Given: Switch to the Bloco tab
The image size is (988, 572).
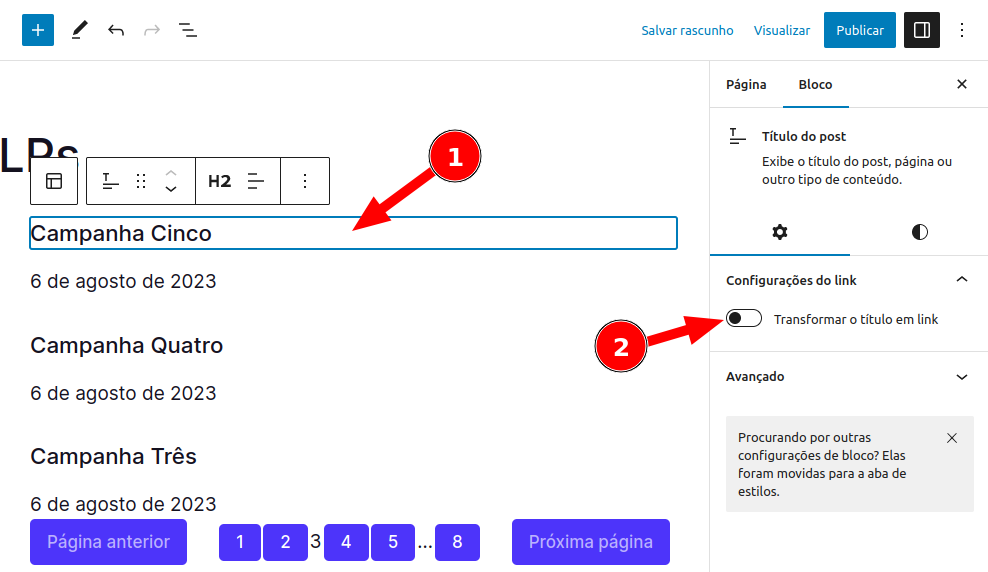Looking at the screenshot, I should point(815,84).
